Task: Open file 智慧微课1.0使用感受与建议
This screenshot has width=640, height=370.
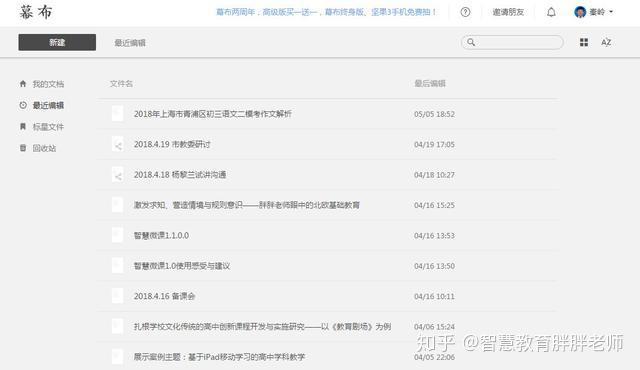Action: coord(182,266)
